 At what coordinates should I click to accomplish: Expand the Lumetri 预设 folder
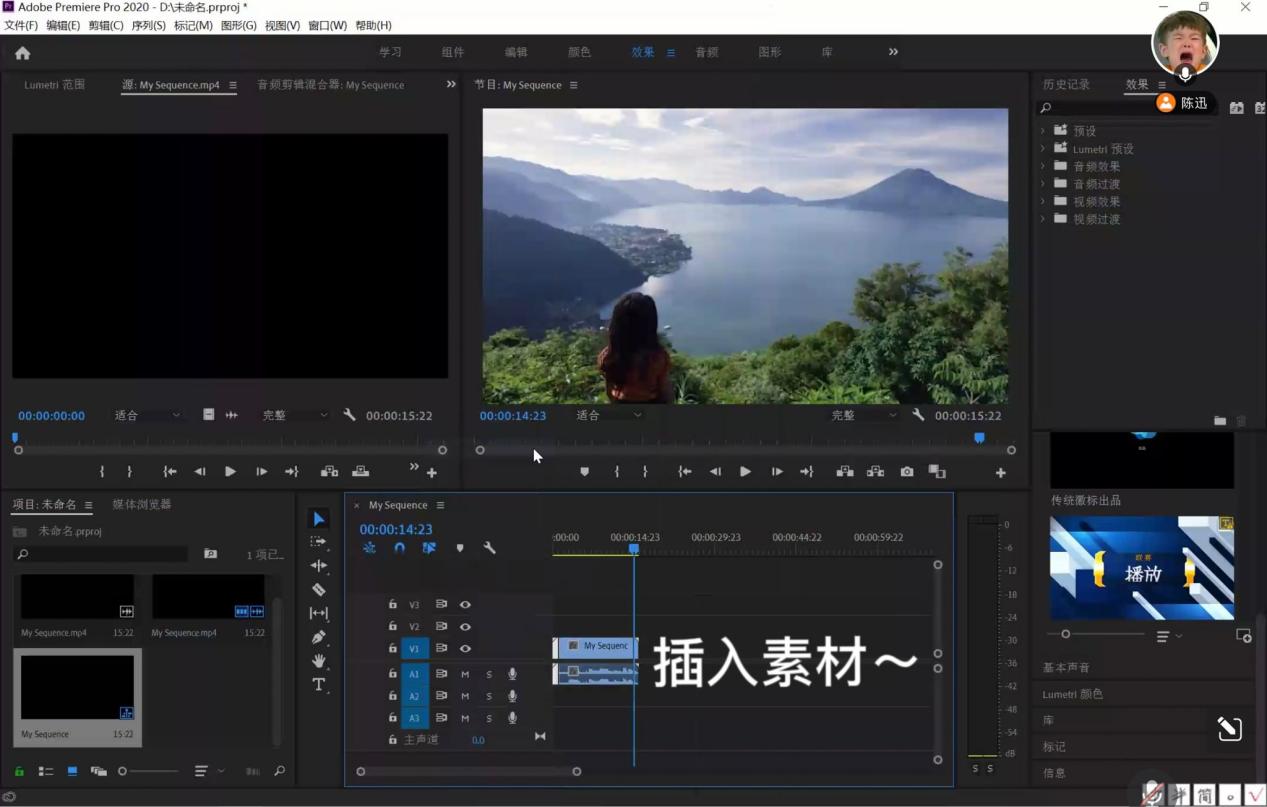pos(1043,149)
